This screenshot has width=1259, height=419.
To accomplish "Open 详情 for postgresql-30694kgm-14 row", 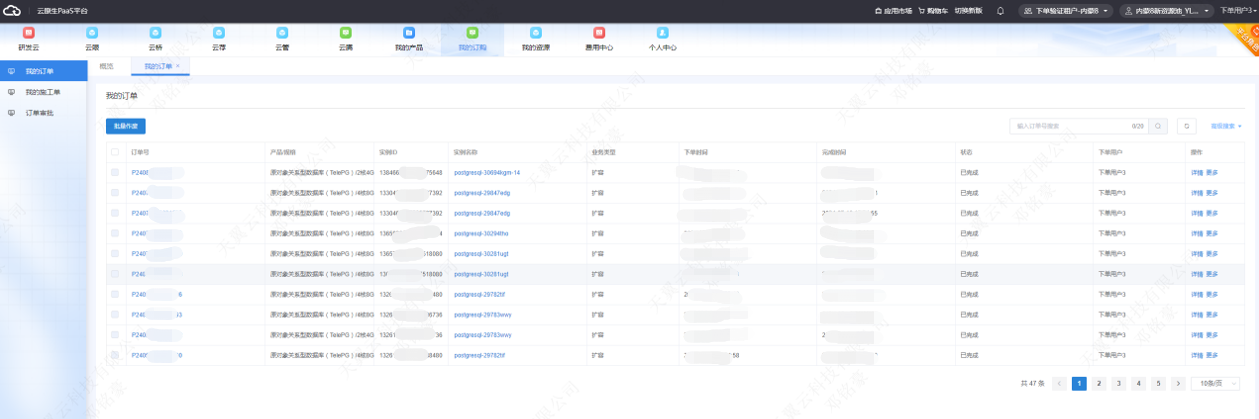I will (x=1197, y=172).
